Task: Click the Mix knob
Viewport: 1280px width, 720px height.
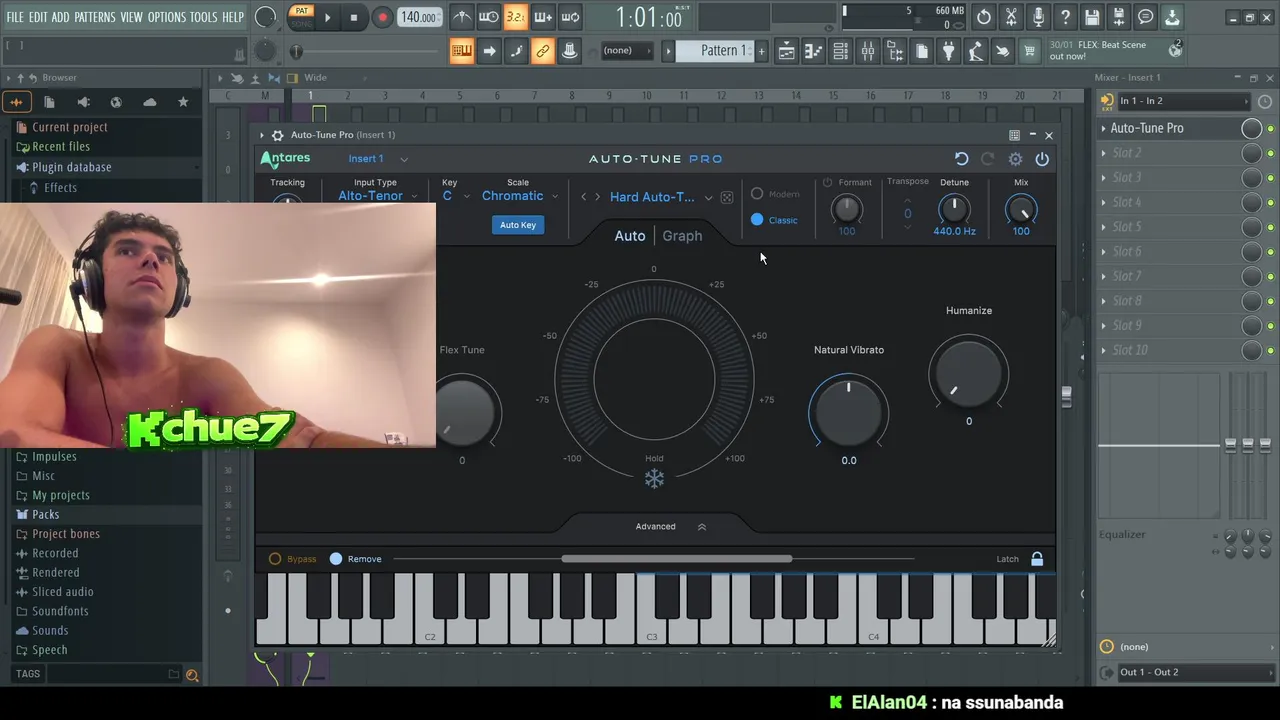Action: click(x=1021, y=209)
